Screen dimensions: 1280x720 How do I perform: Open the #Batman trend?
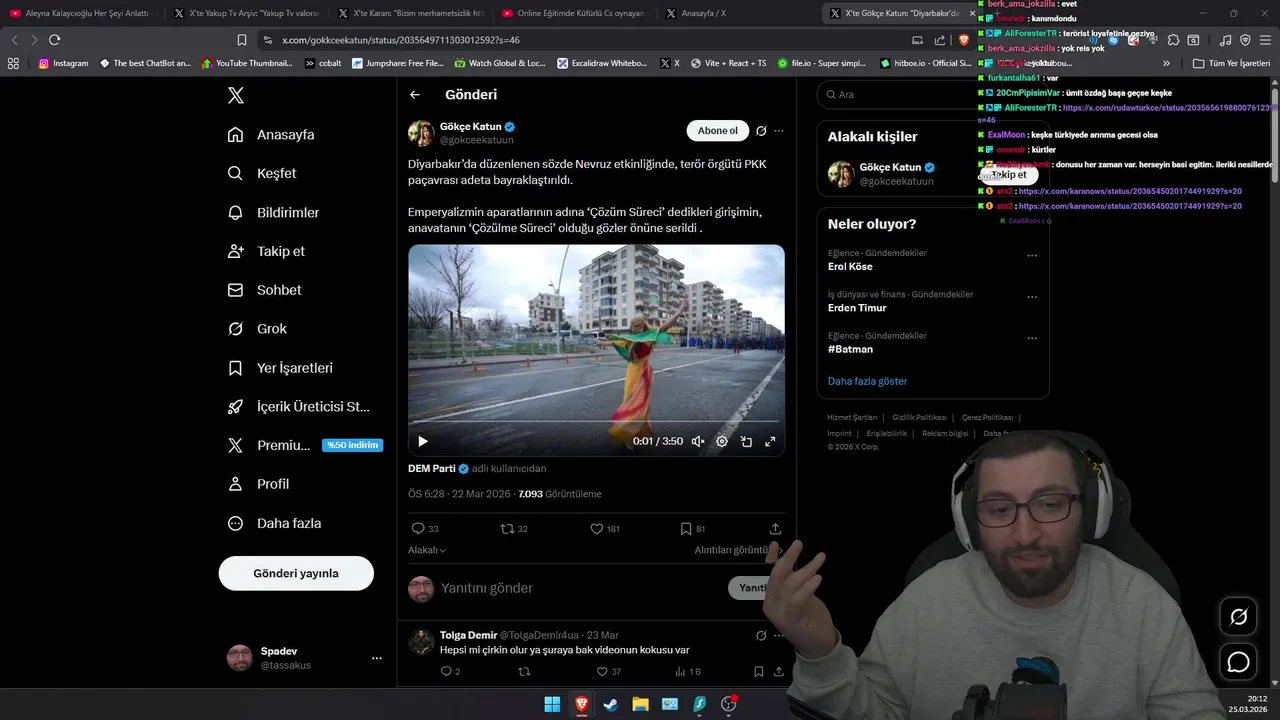click(850, 349)
